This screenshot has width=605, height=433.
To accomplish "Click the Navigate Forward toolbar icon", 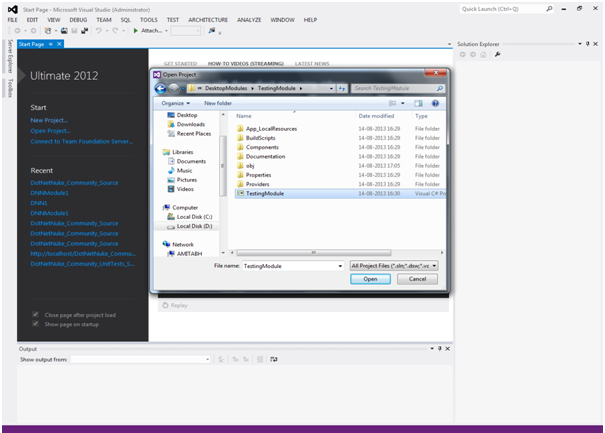I will (34, 31).
